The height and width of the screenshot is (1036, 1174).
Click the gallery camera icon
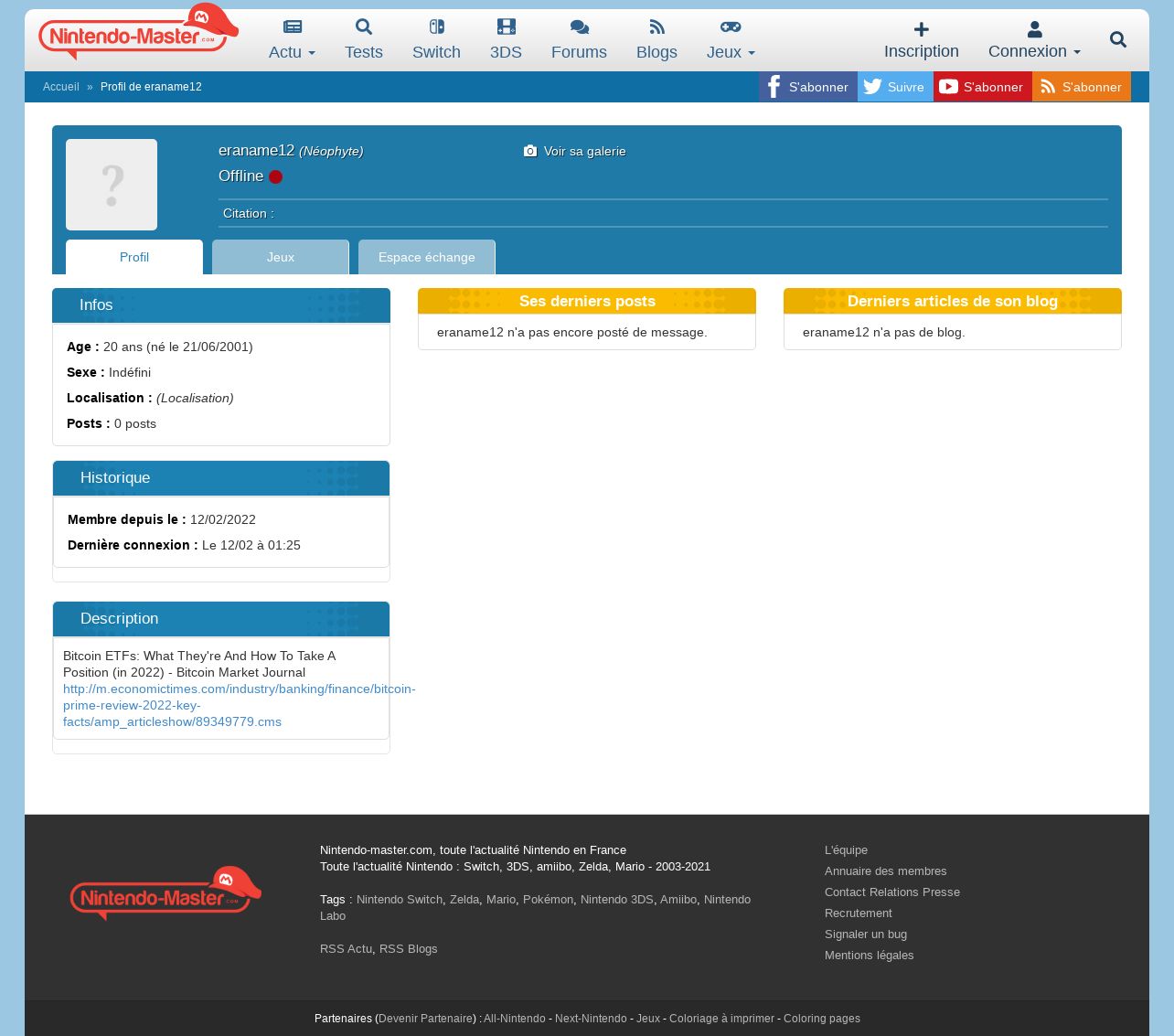click(x=530, y=151)
